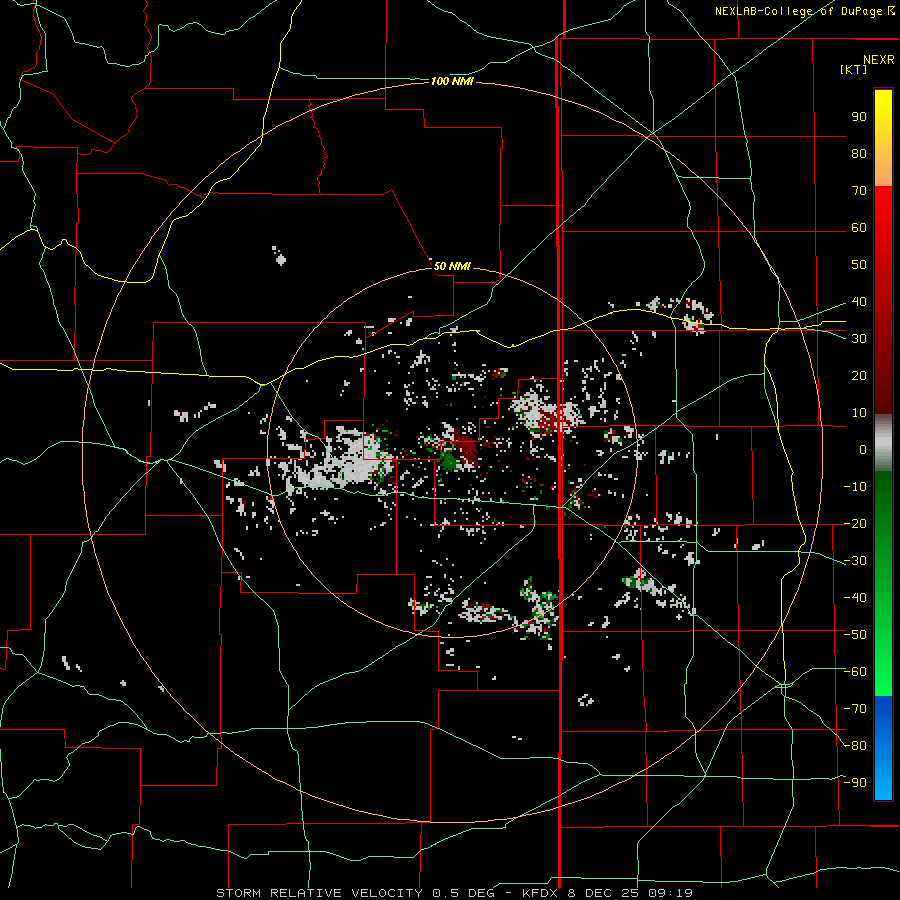
Task: Pick the green segment of the color bar
Action: click(883, 584)
